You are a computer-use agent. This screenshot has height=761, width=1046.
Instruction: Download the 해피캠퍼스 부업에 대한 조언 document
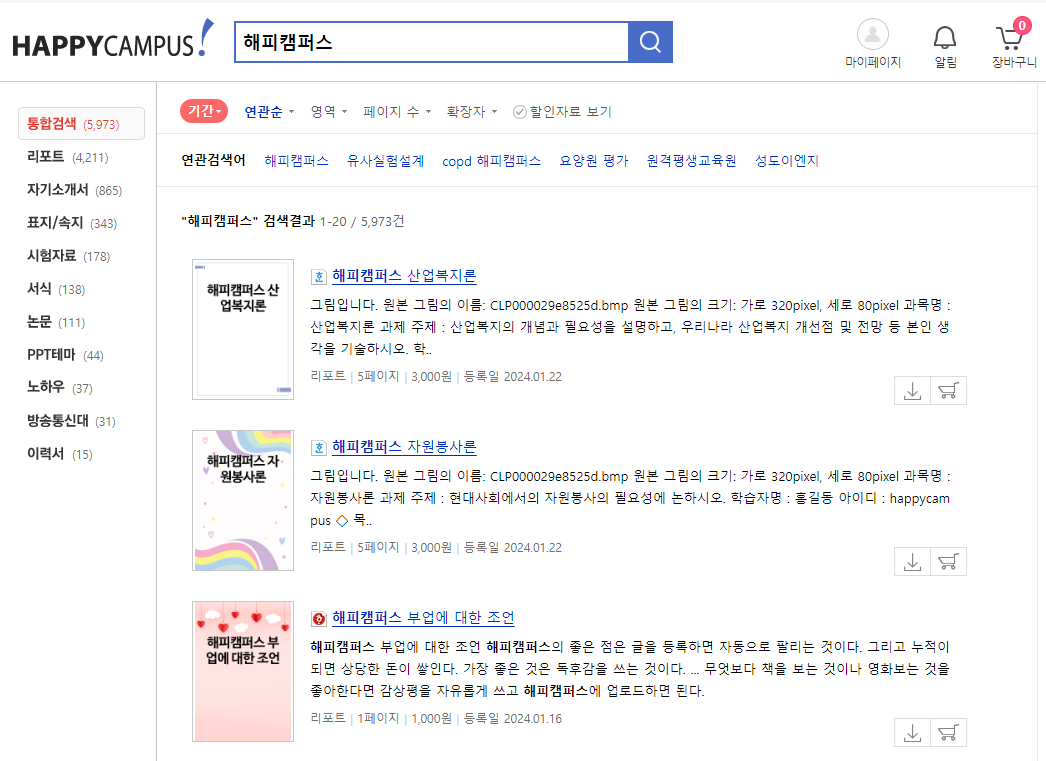point(911,731)
